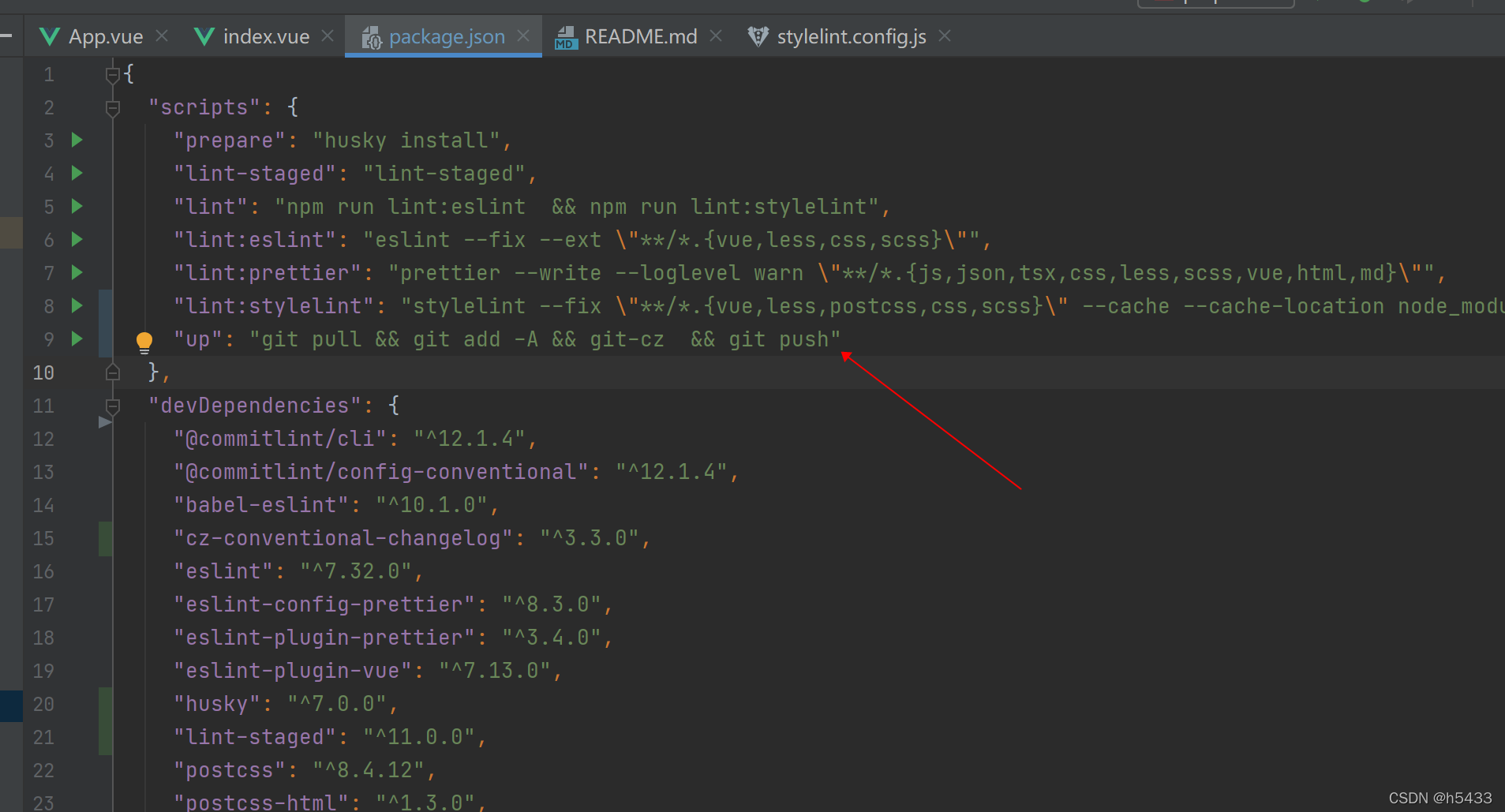Click the "git push" text in up script

pos(779,339)
